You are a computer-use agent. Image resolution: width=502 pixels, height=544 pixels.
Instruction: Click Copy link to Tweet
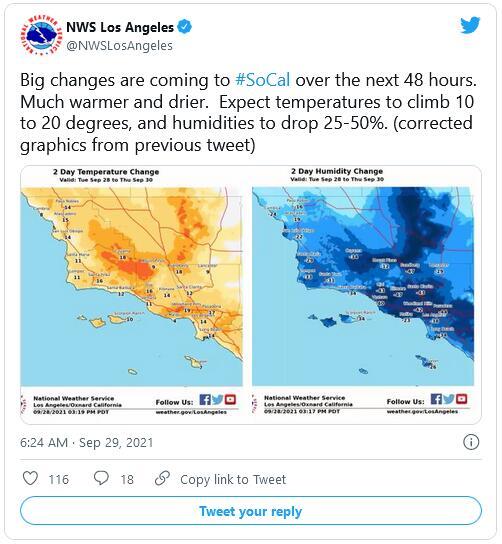[x=233, y=479]
